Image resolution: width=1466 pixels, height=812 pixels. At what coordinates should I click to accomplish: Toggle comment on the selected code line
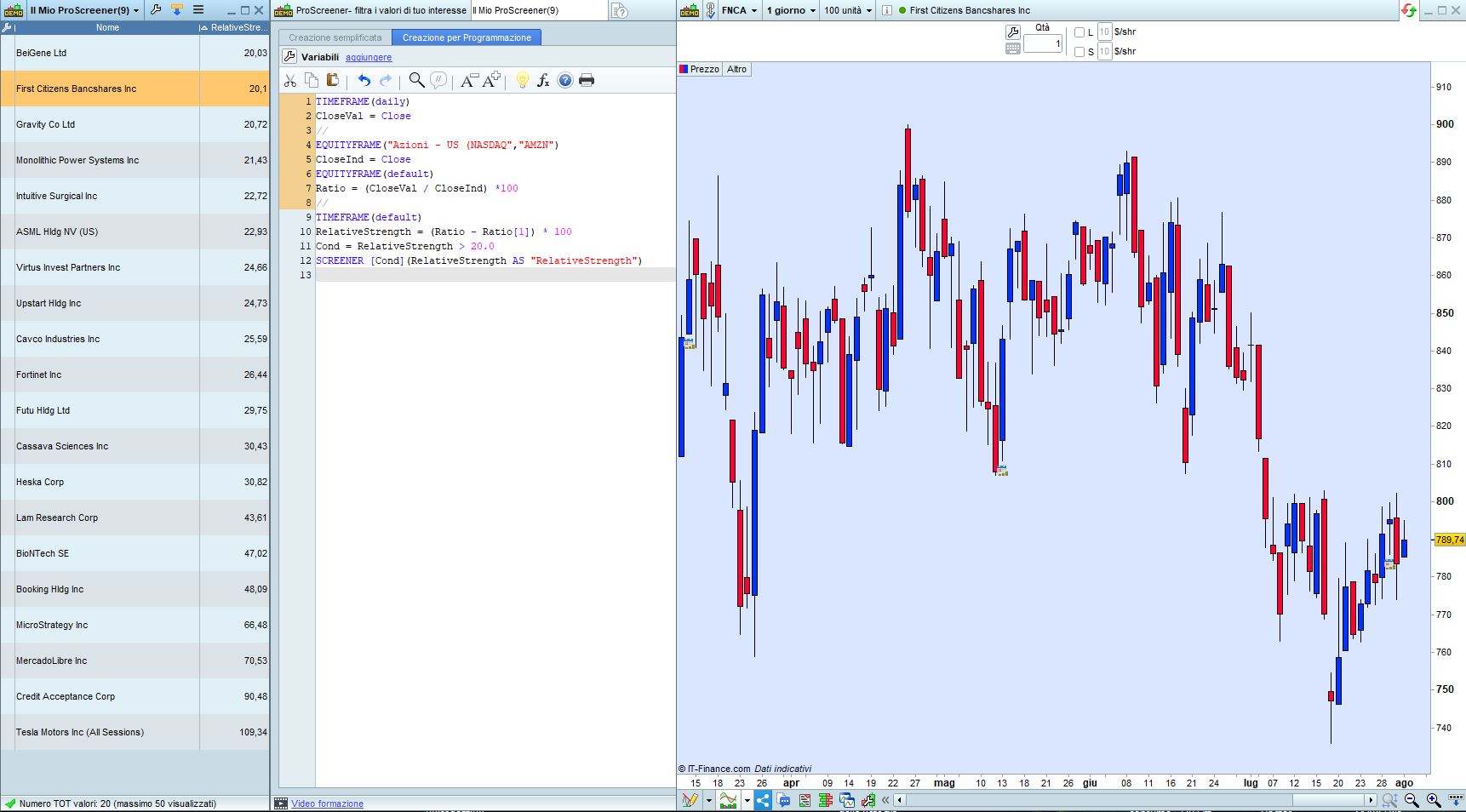(x=438, y=80)
